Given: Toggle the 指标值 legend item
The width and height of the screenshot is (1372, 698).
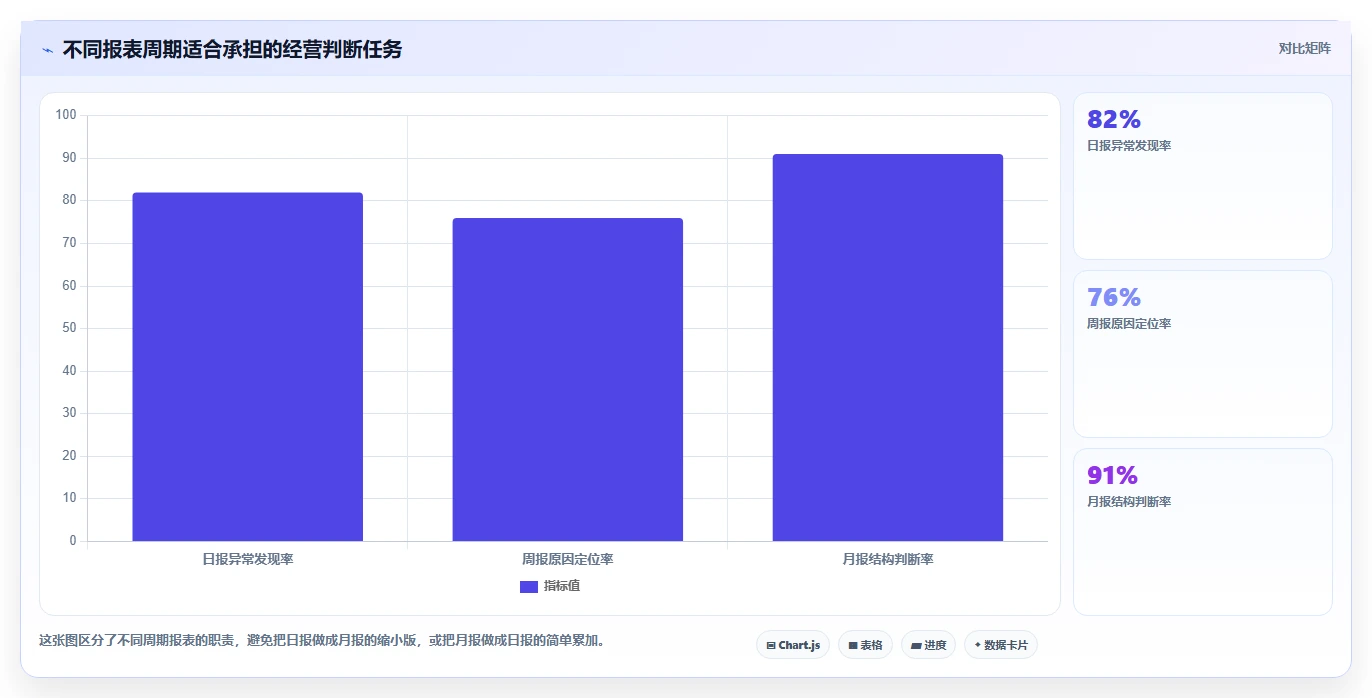Looking at the screenshot, I should click(550, 586).
